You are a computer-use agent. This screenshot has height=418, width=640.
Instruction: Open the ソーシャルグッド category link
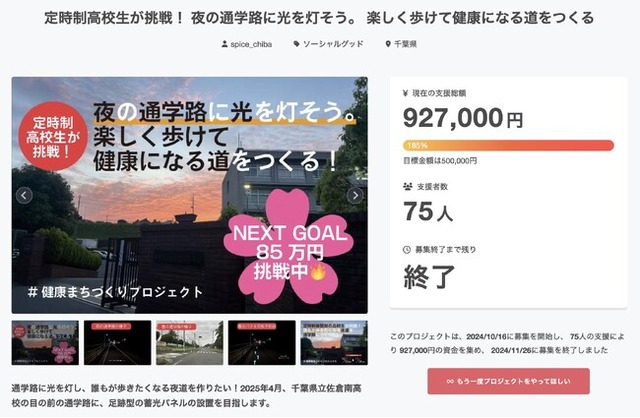[333, 45]
